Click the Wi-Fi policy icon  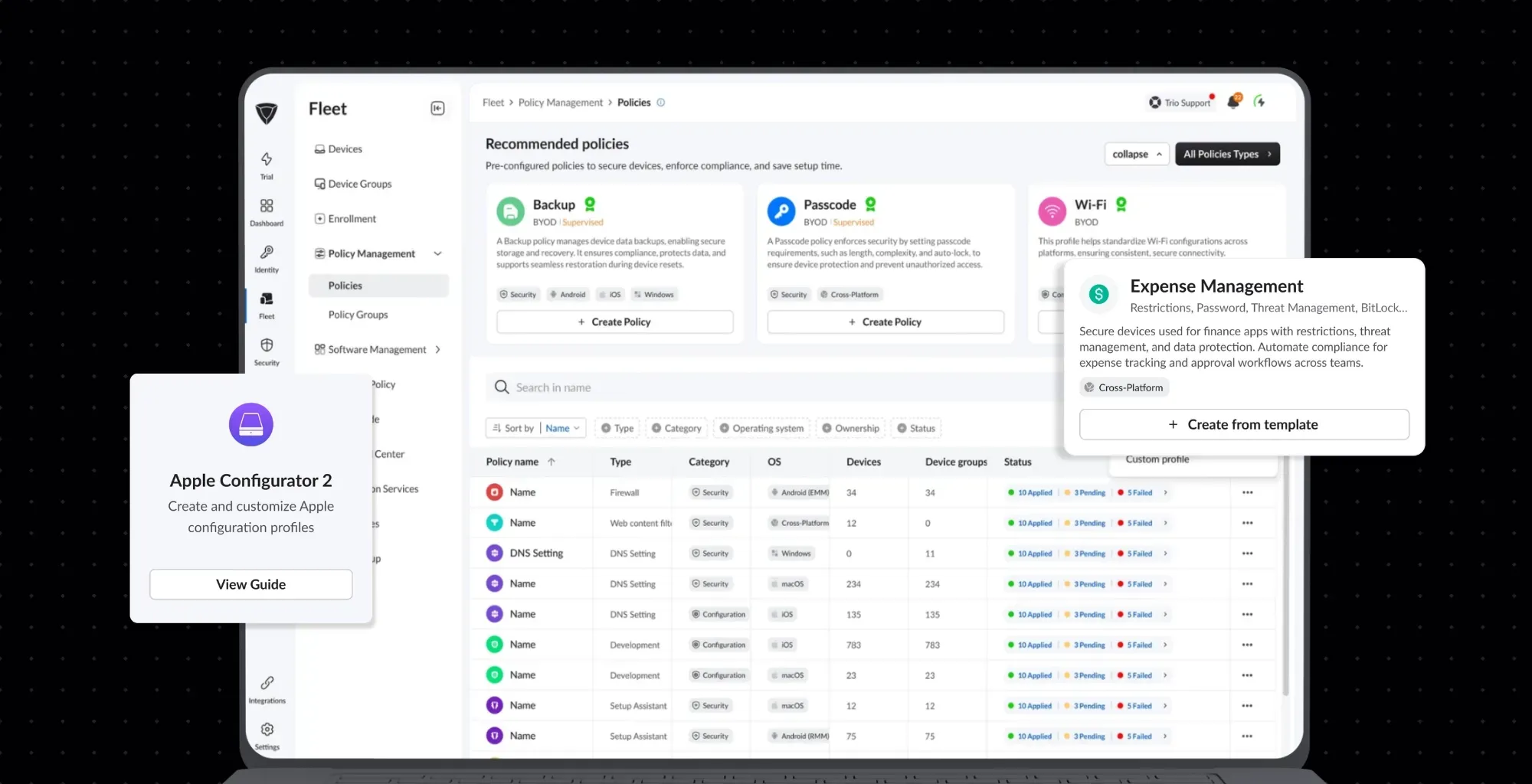(x=1052, y=211)
